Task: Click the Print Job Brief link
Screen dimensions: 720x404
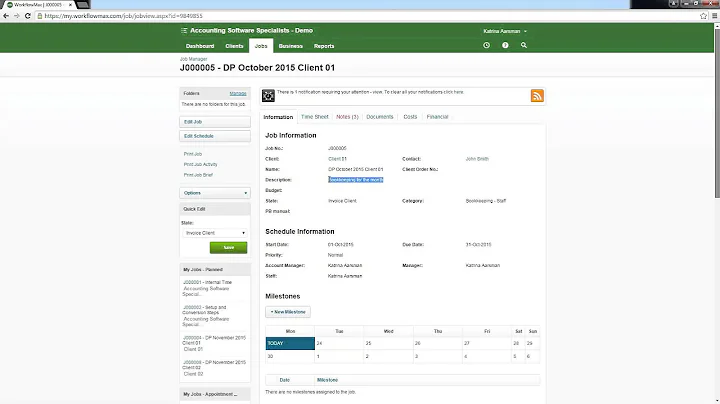Action: tap(198, 175)
